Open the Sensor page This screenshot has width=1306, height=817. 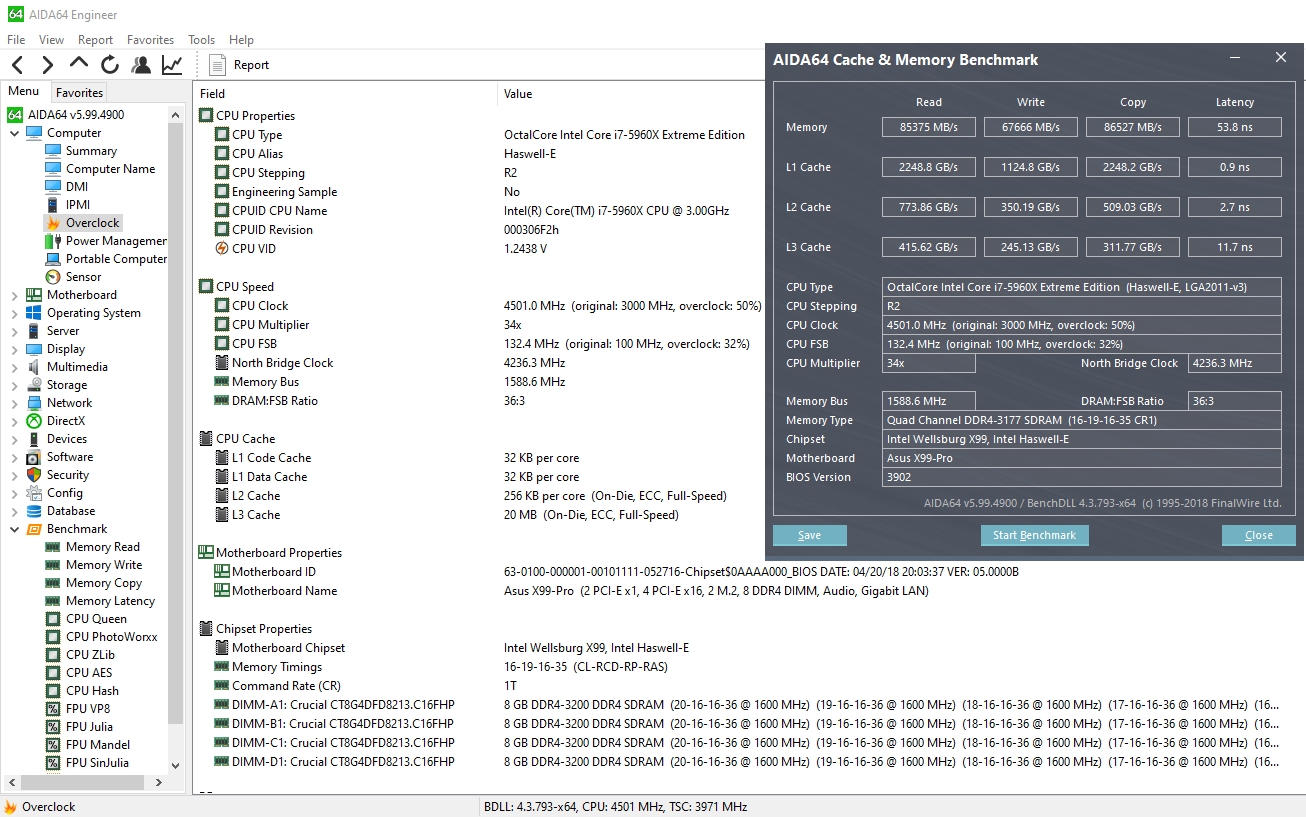click(x=83, y=277)
